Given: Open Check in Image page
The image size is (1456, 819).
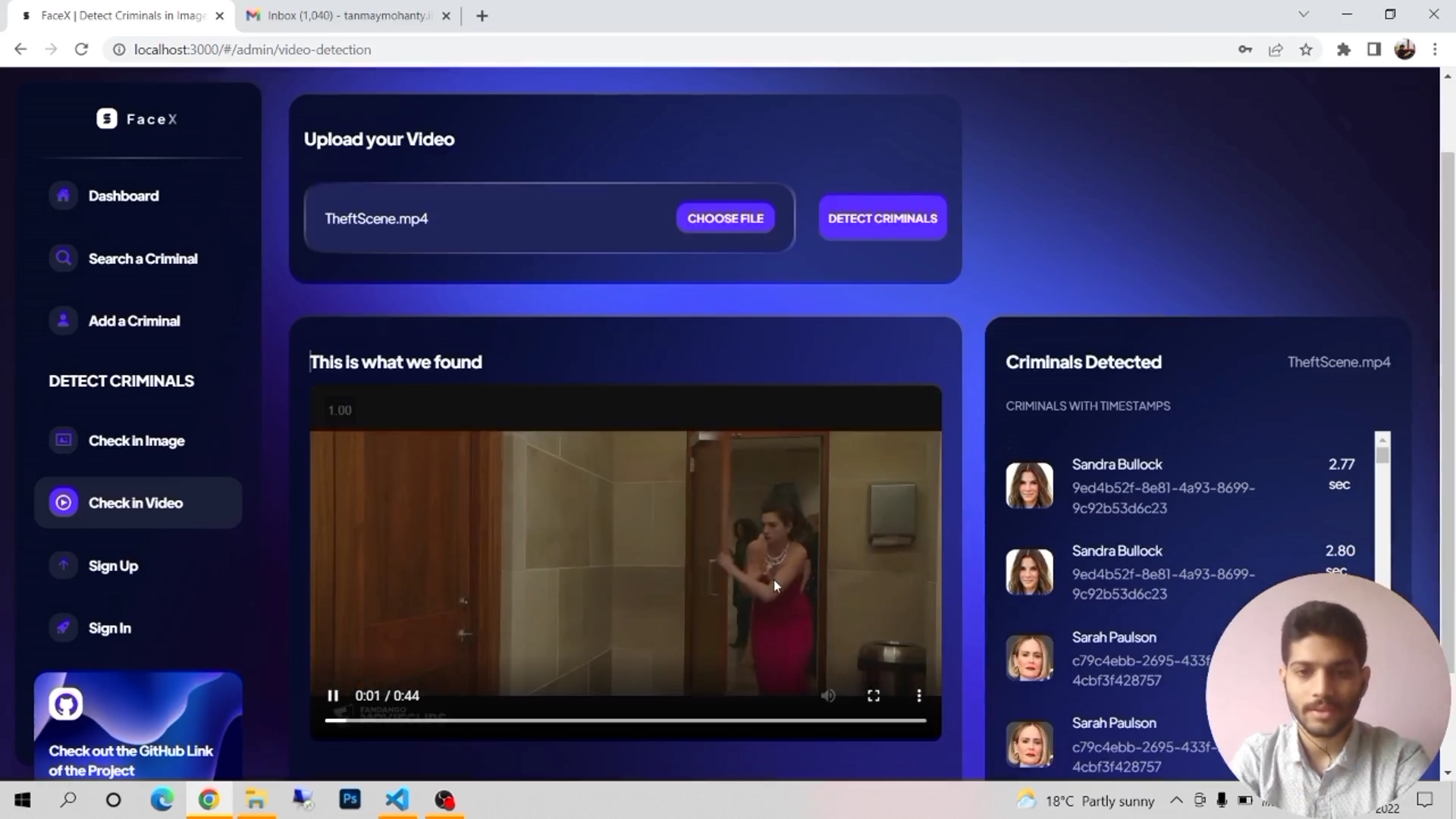Looking at the screenshot, I should (x=136, y=441).
